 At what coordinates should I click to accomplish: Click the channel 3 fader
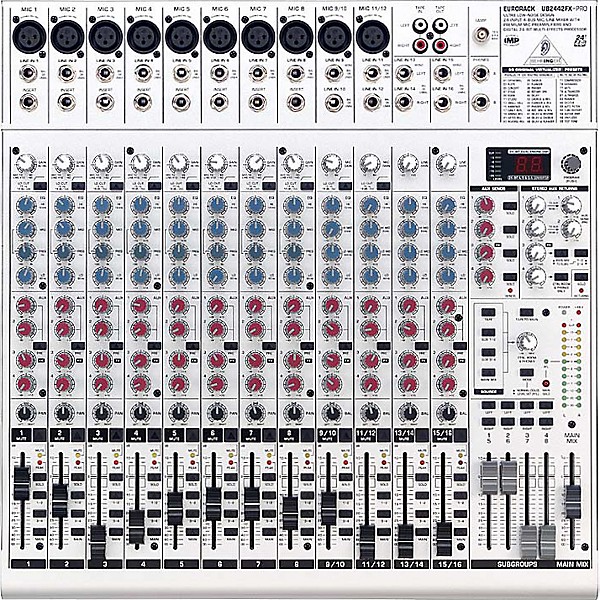tap(98, 542)
